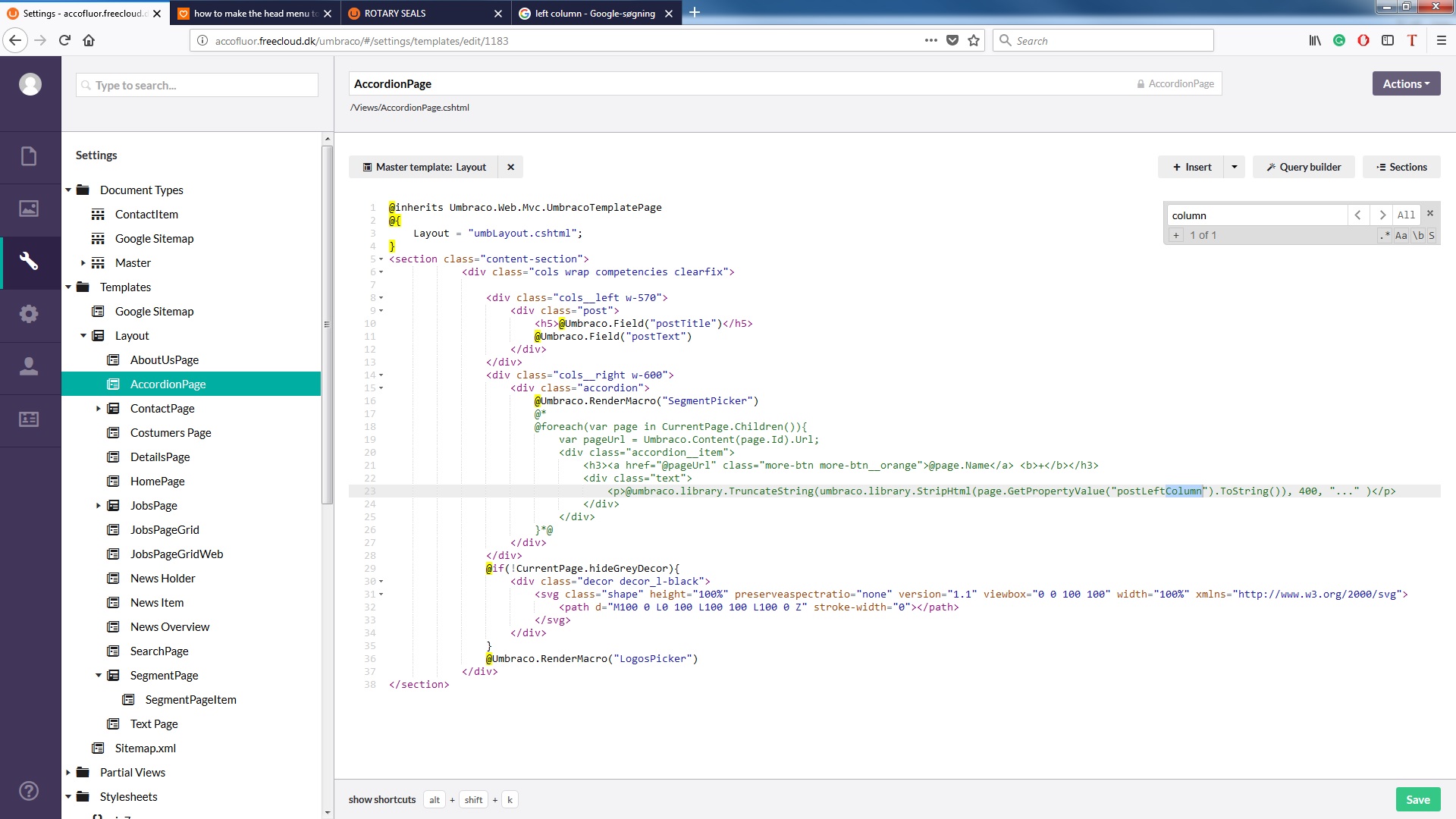Expand the Master document type
The width and height of the screenshot is (1456, 819).
83,263
